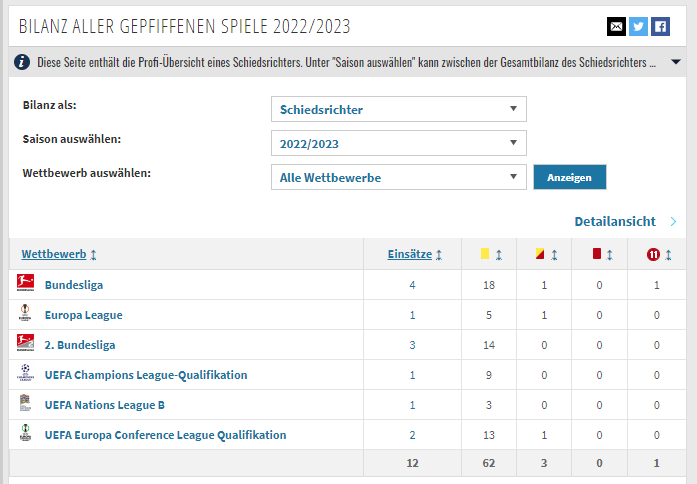Screen dimensions: 697x484
Task: Expand the info banner arrow
Action: (x=676, y=62)
